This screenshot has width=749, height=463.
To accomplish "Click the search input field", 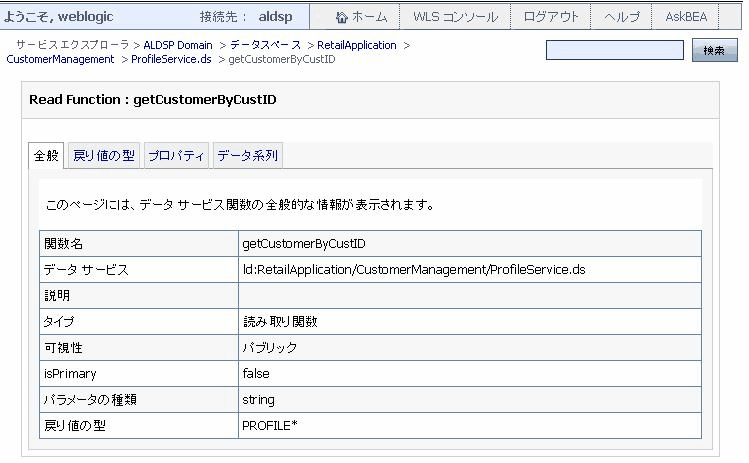I will tap(615, 50).
